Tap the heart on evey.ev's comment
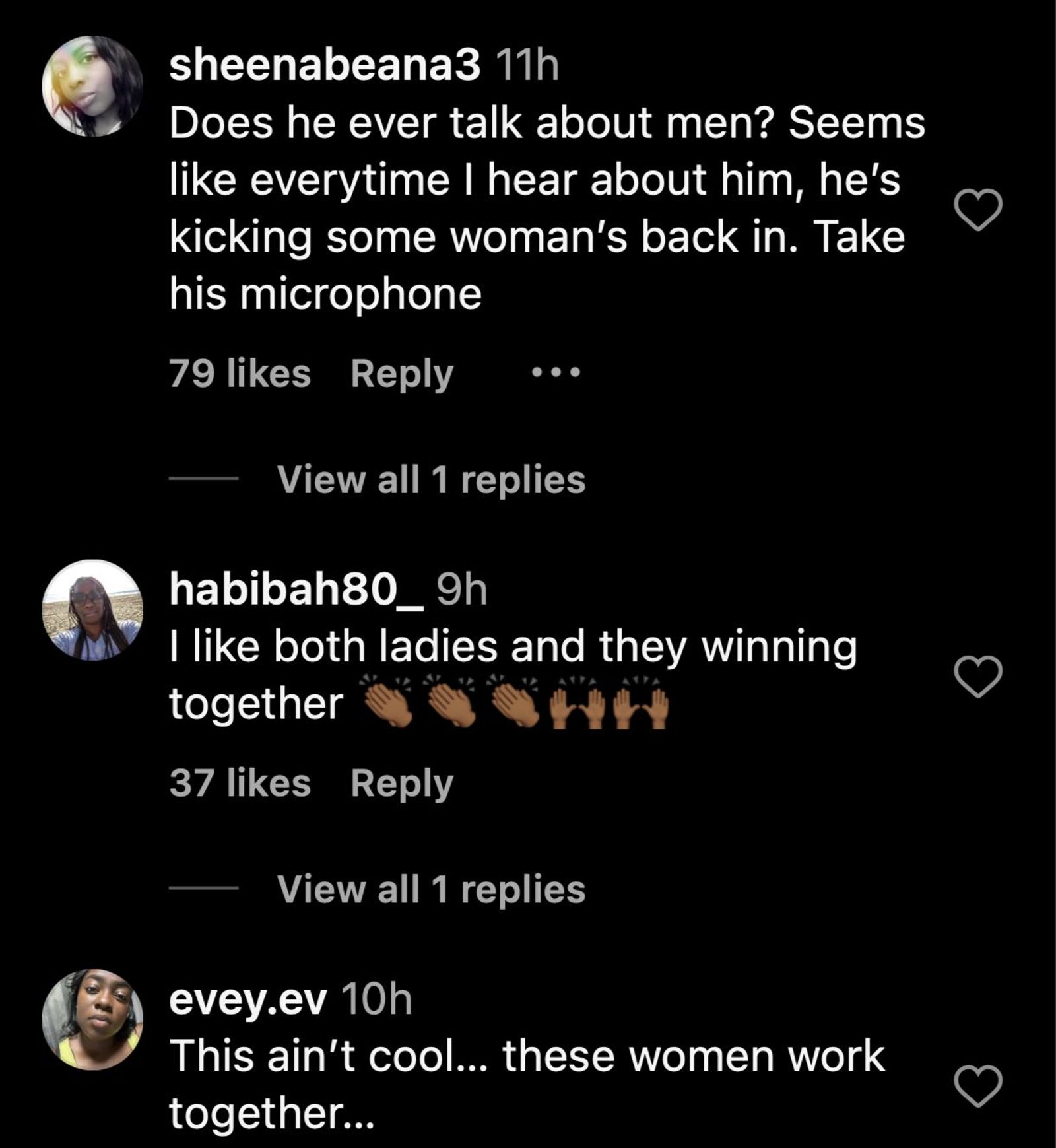 click(x=978, y=1086)
